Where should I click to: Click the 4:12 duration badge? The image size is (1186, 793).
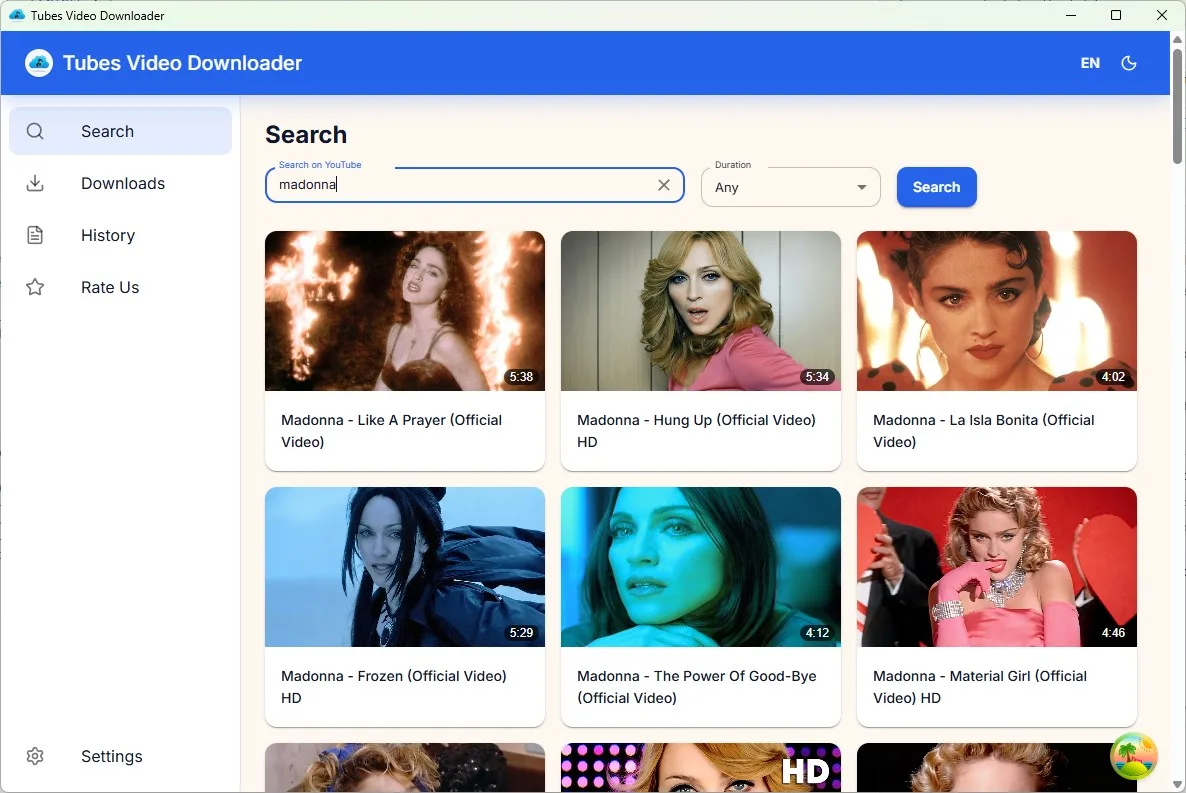[x=817, y=633]
